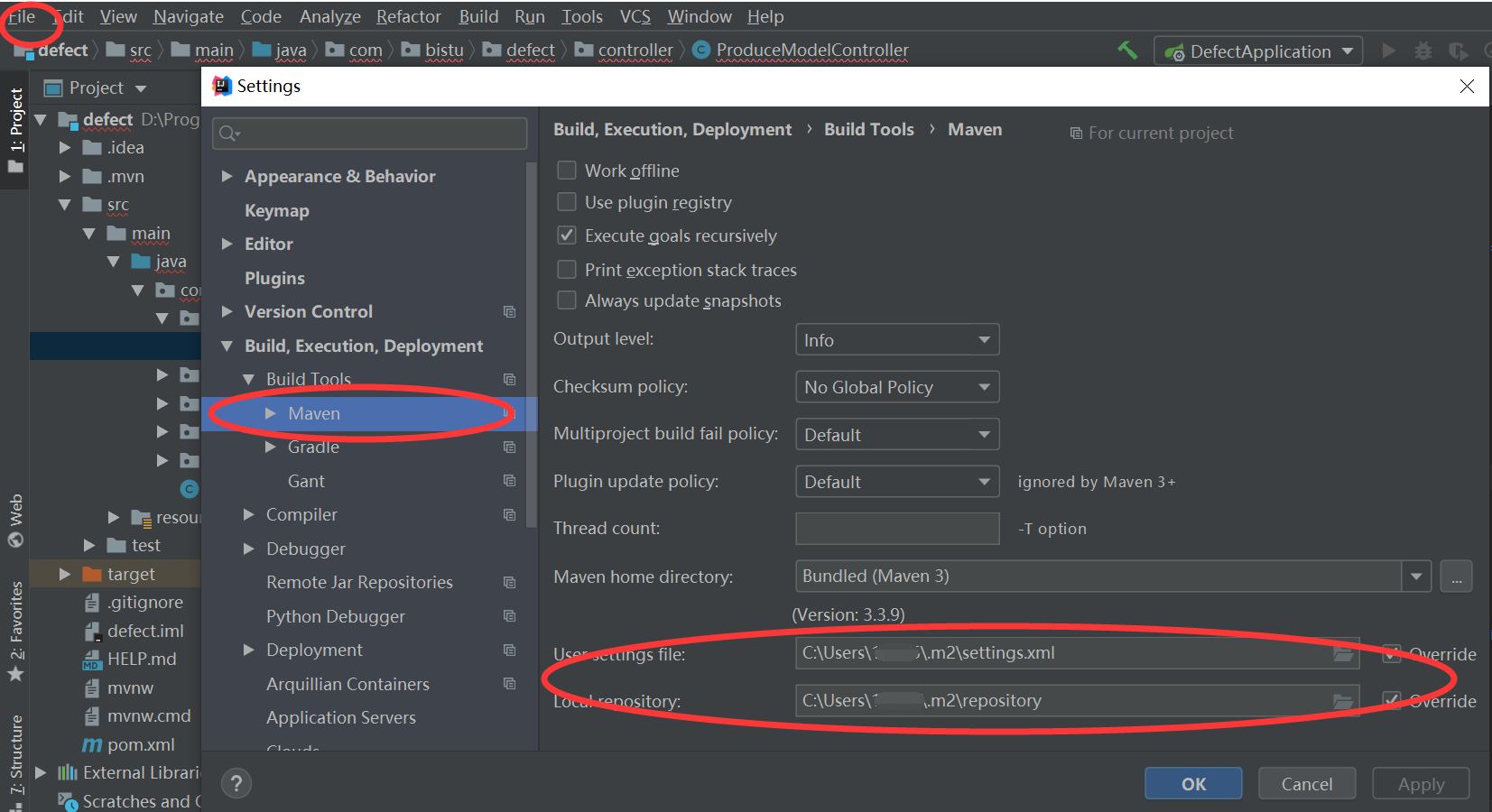Select Application Servers settings entry
Viewport: 1492px width, 812px height.
tap(341, 717)
